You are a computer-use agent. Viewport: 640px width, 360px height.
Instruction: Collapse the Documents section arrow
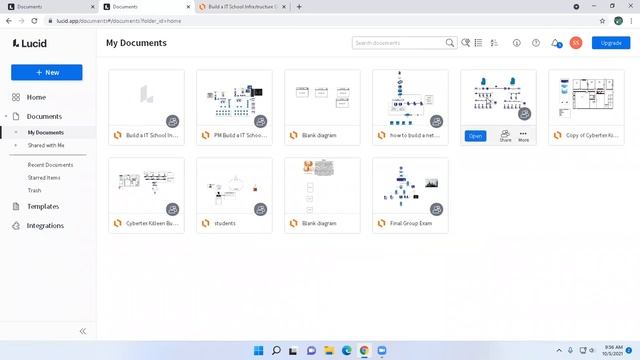point(6,116)
